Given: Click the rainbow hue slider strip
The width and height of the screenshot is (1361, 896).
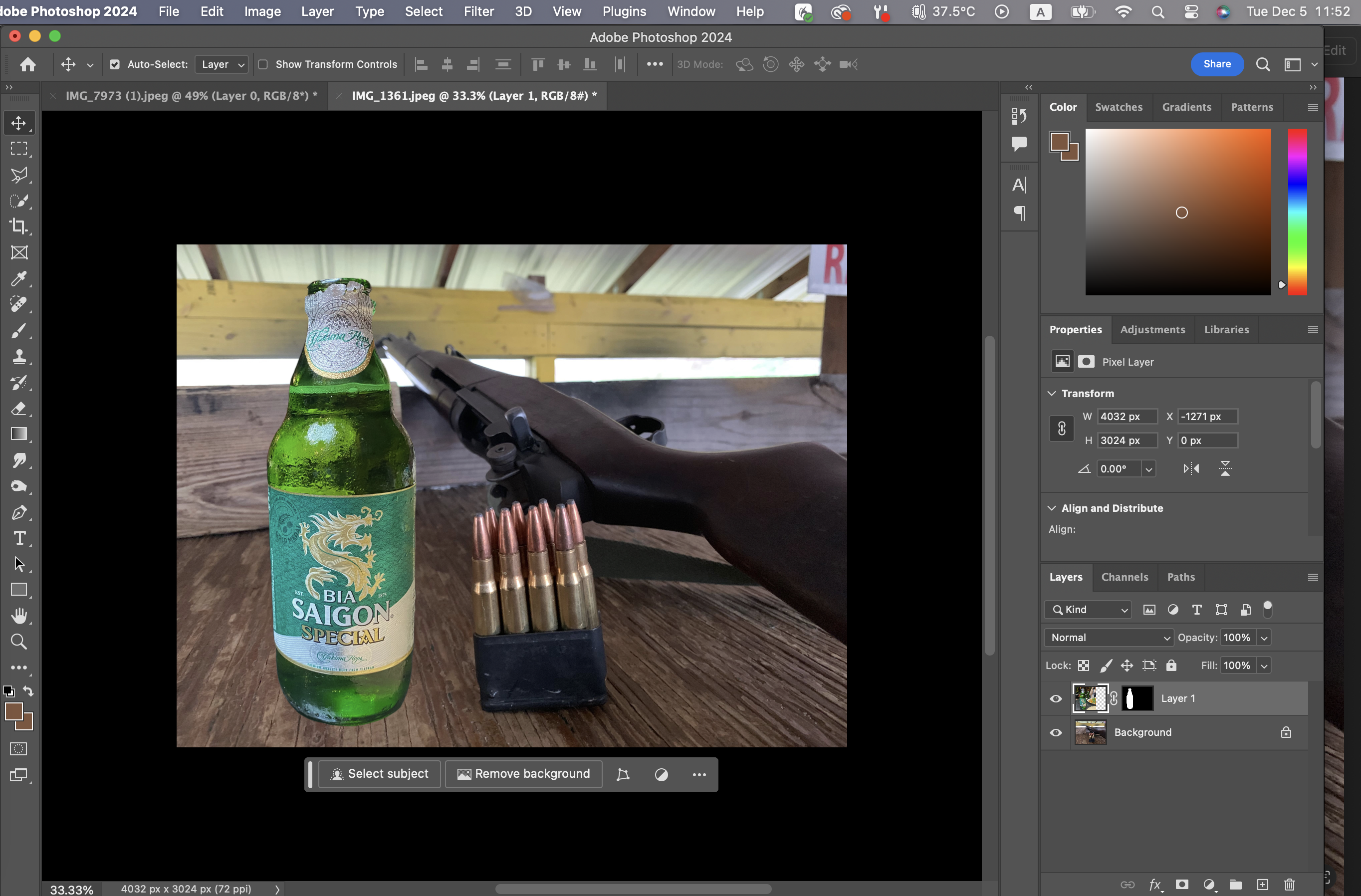Looking at the screenshot, I should coord(1297,212).
